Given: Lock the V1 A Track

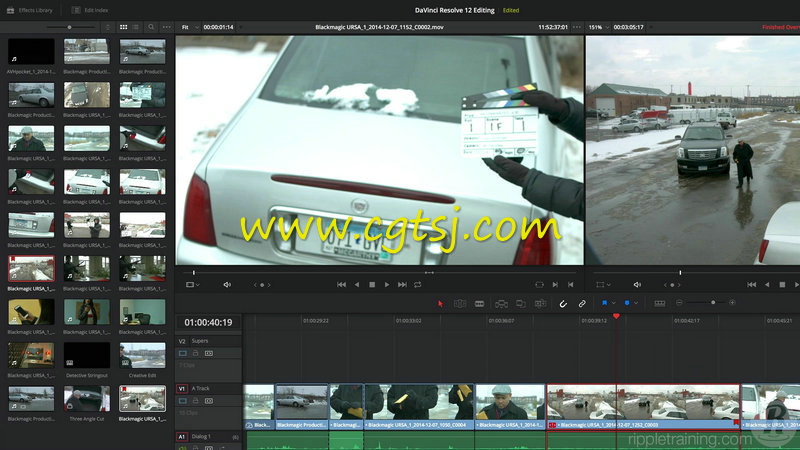Looking at the screenshot, I should [195, 401].
